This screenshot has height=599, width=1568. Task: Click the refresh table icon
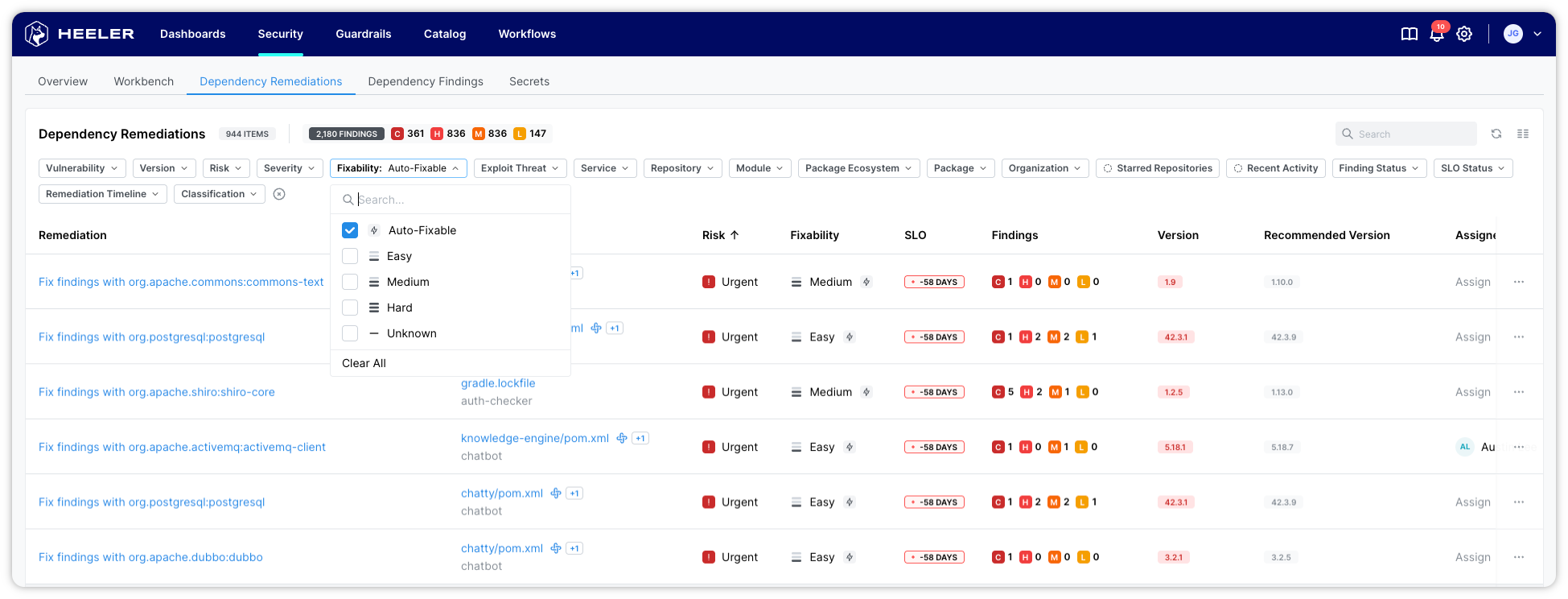(x=1496, y=134)
